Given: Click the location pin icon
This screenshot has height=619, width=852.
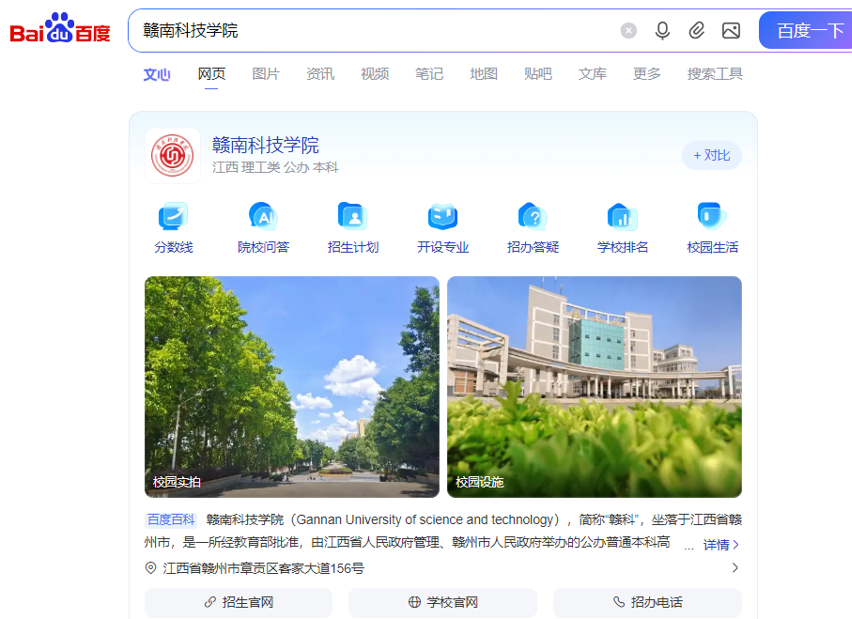Looking at the screenshot, I should (151, 568).
